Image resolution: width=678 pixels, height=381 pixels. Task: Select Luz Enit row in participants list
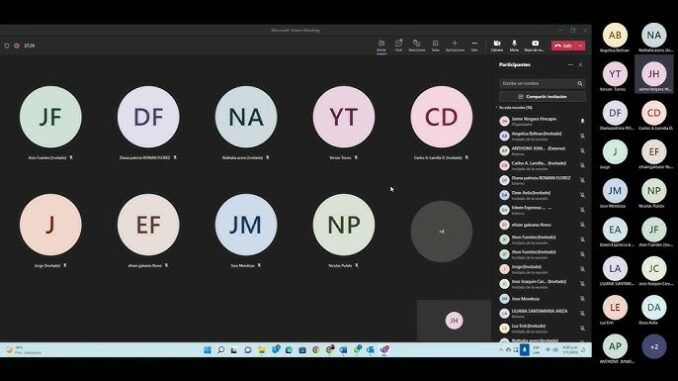point(542,328)
